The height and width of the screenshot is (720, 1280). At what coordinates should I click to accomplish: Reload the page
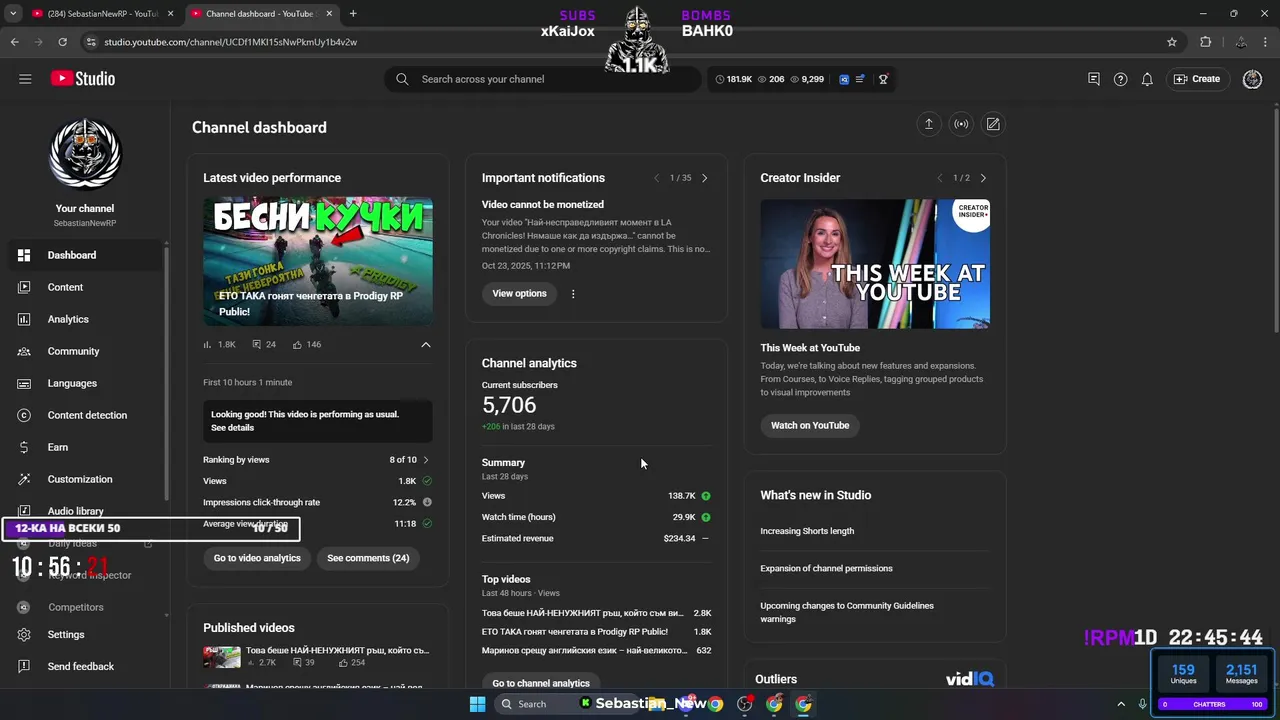(x=62, y=42)
